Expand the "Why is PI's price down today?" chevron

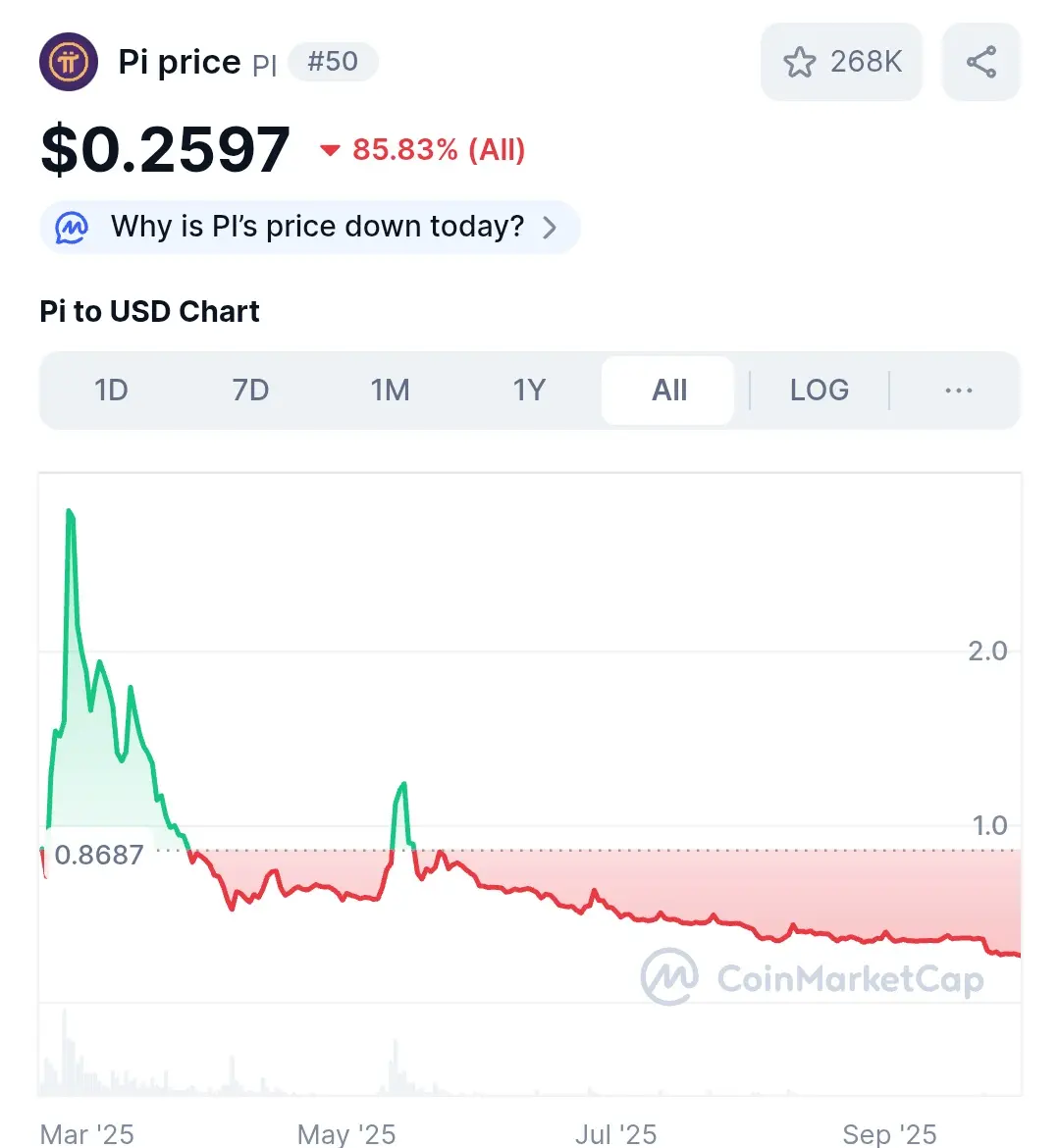550,228
